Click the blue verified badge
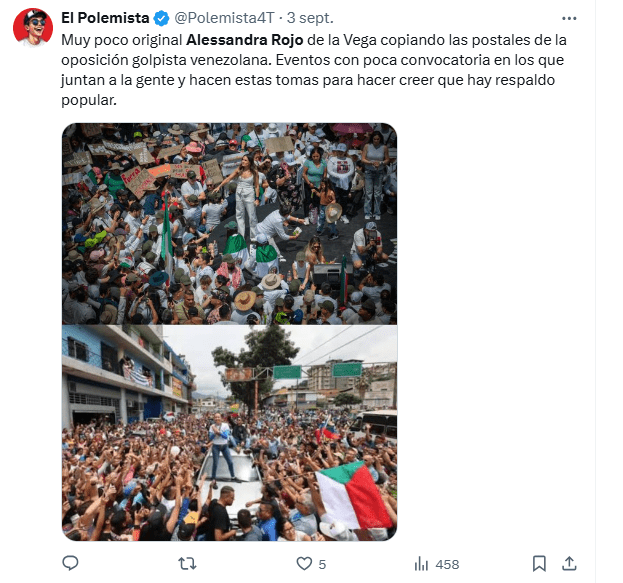Viewport: 623px width, 583px height. (x=161, y=18)
